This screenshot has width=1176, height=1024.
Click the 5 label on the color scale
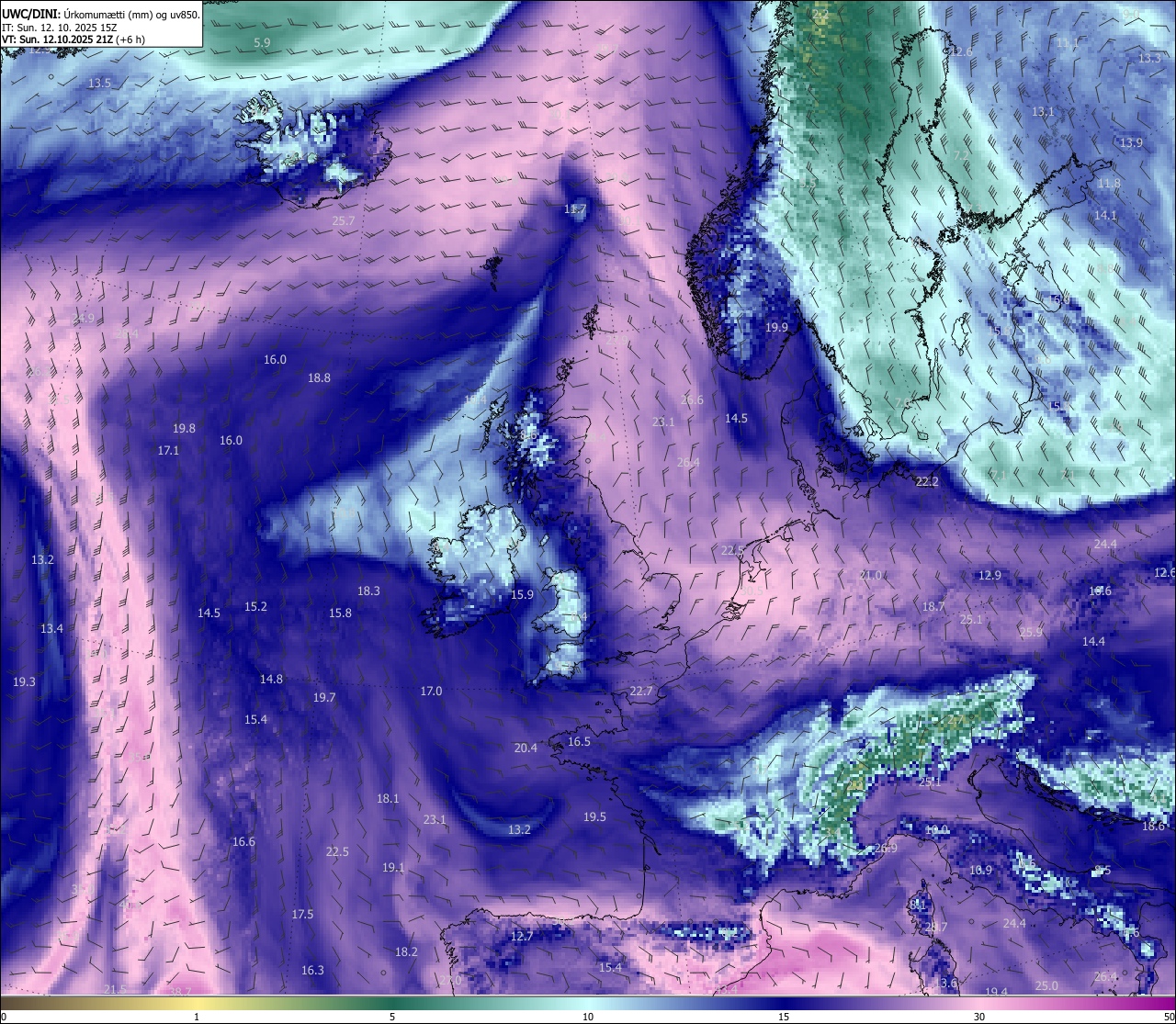(x=392, y=1017)
